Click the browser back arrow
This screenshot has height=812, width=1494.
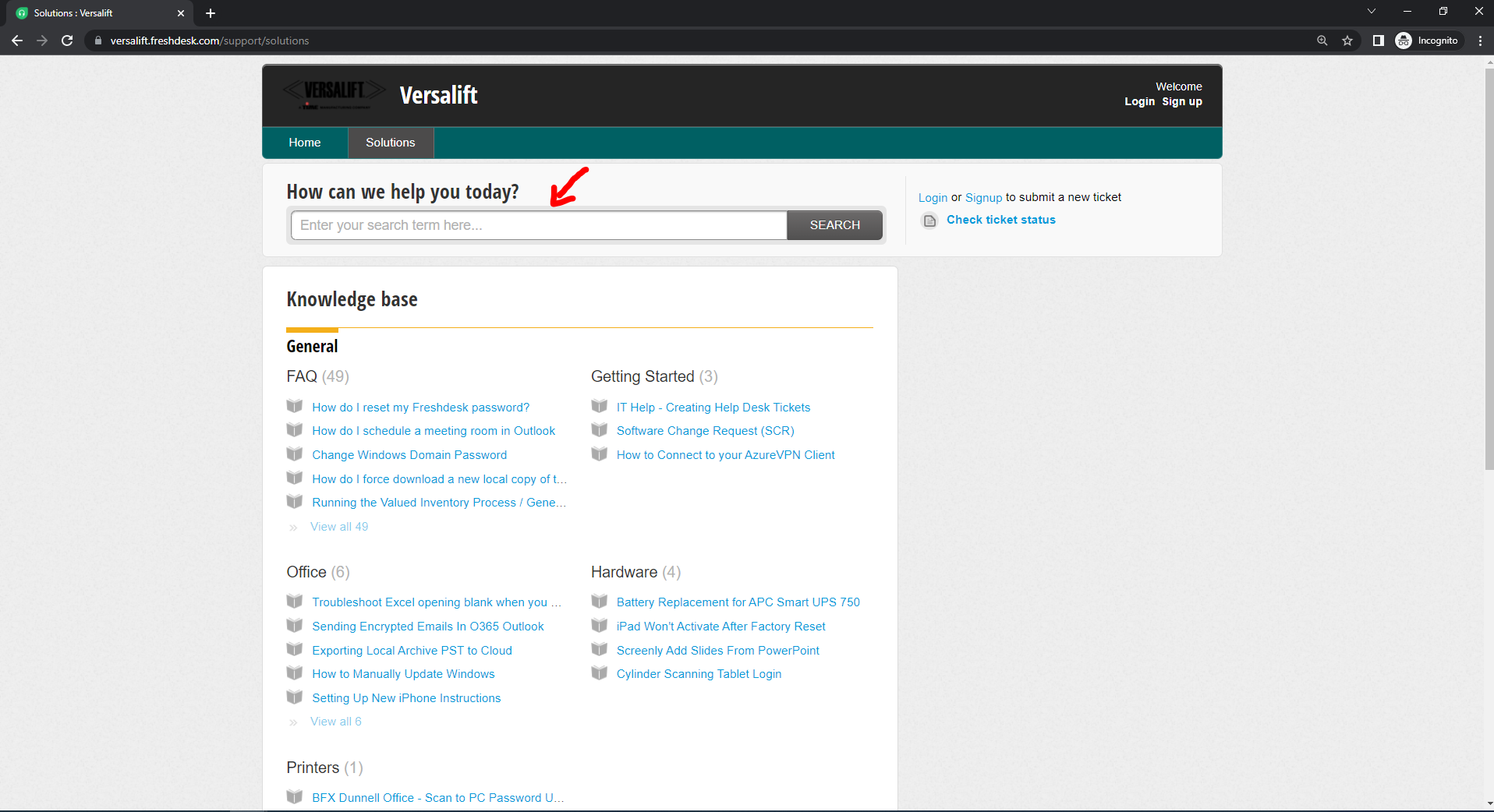click(17, 41)
